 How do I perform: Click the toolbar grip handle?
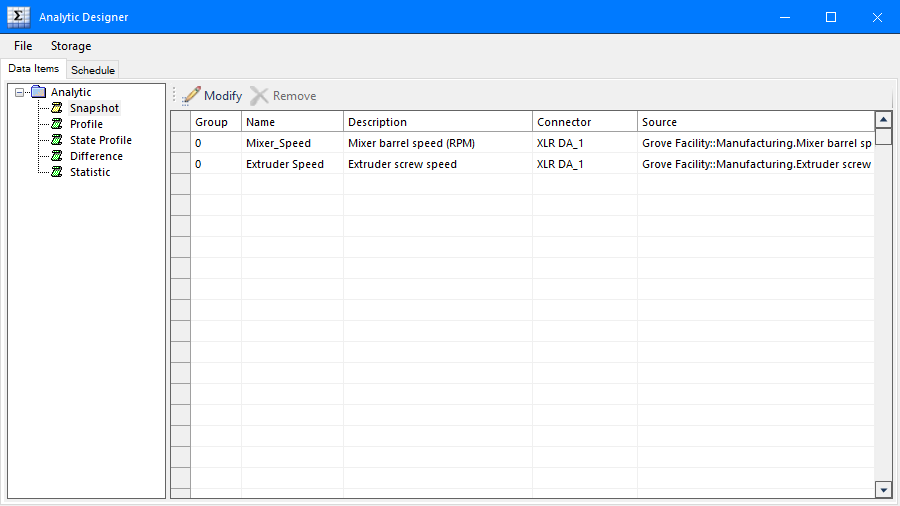point(174,95)
